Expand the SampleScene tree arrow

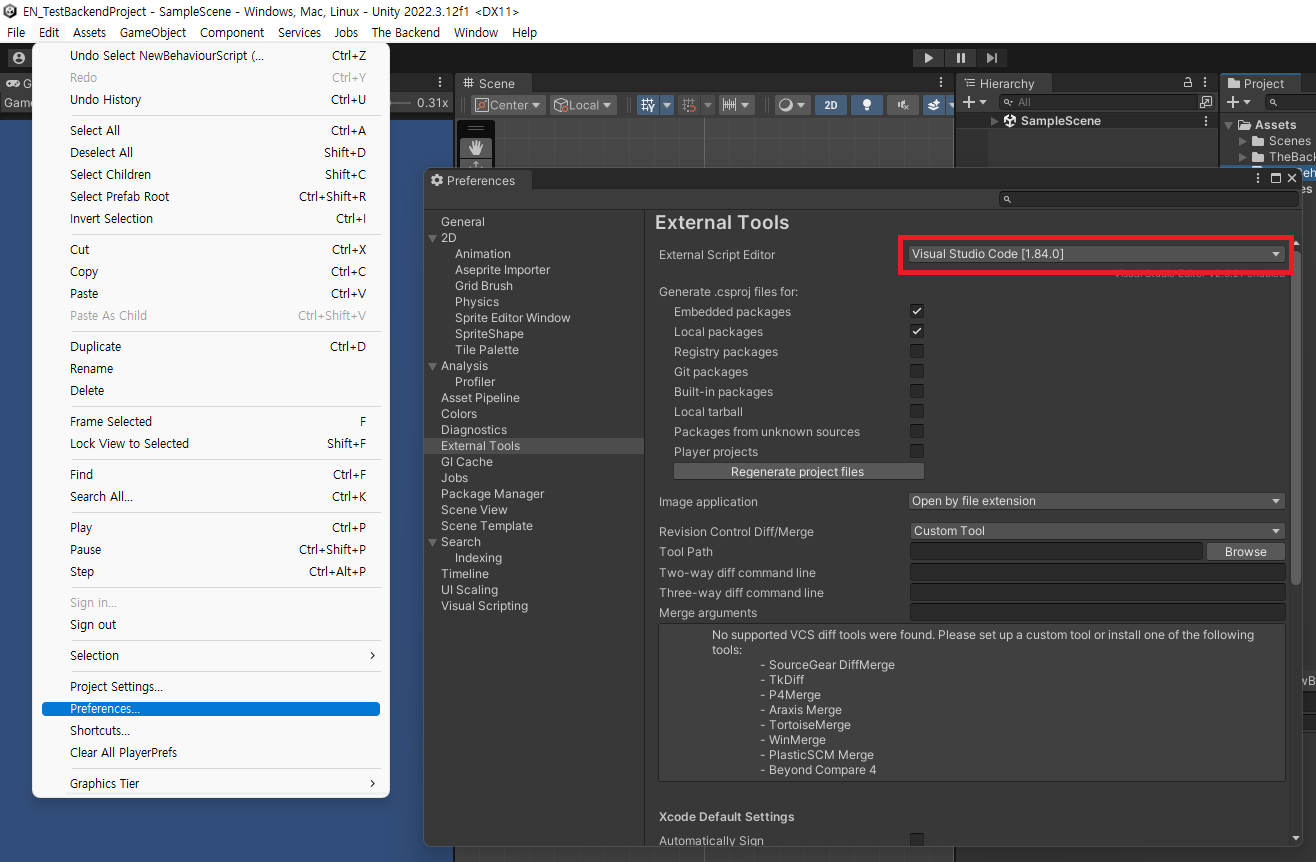point(994,121)
